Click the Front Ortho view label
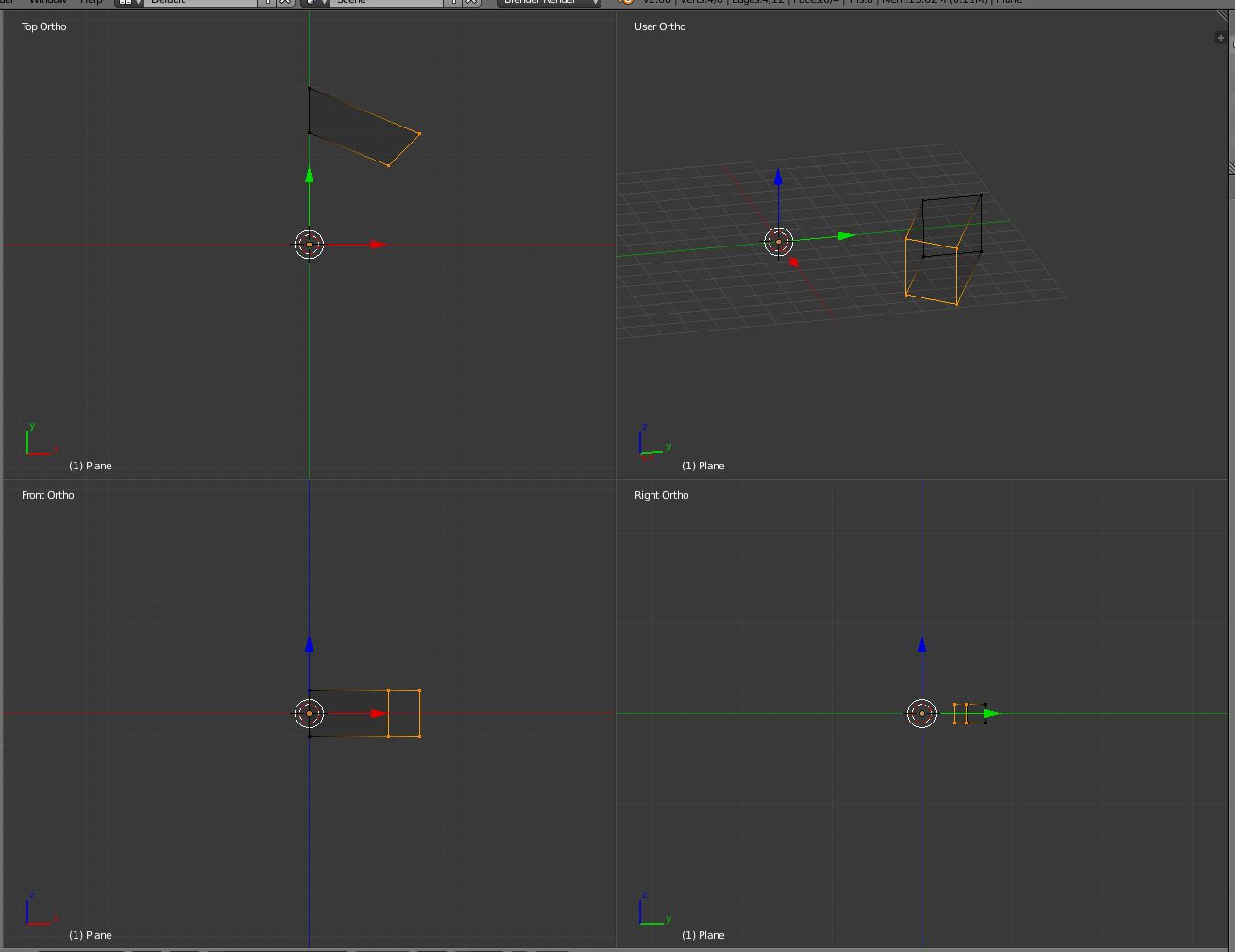 [x=47, y=495]
